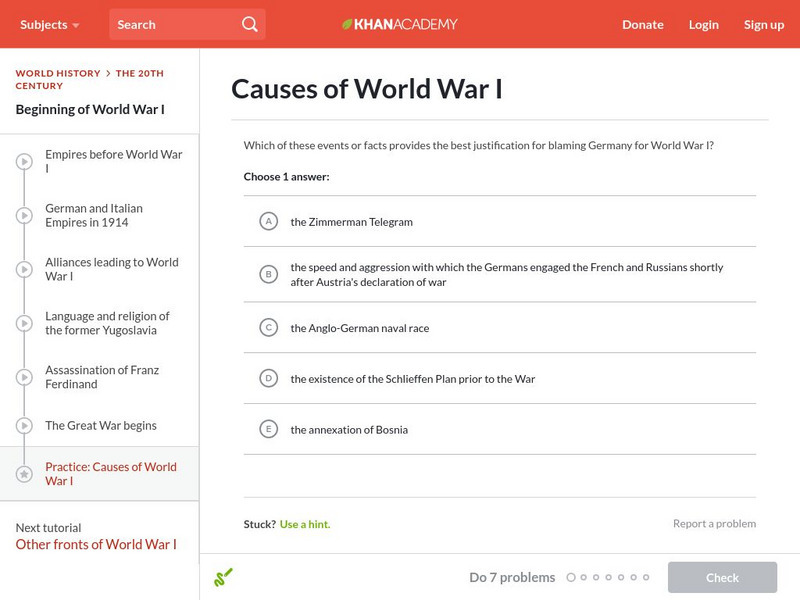Click the play icon beside Assassination of Franz Ferdinand
800x600 pixels.
pyautogui.click(x=22, y=377)
